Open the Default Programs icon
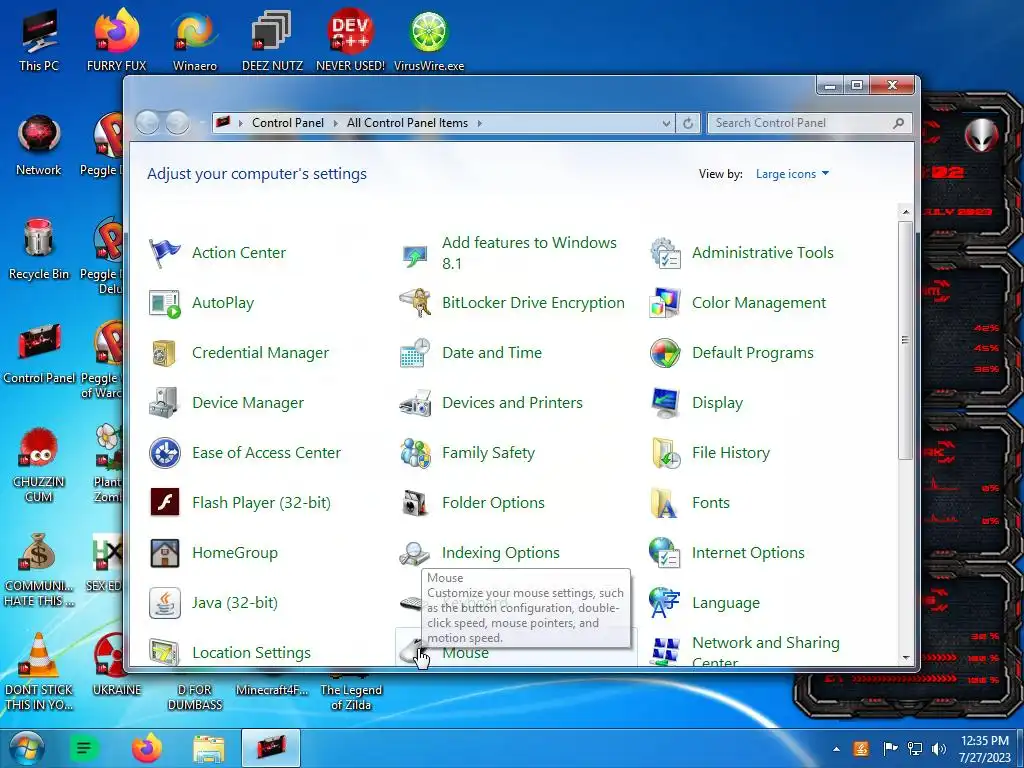 [x=665, y=353]
